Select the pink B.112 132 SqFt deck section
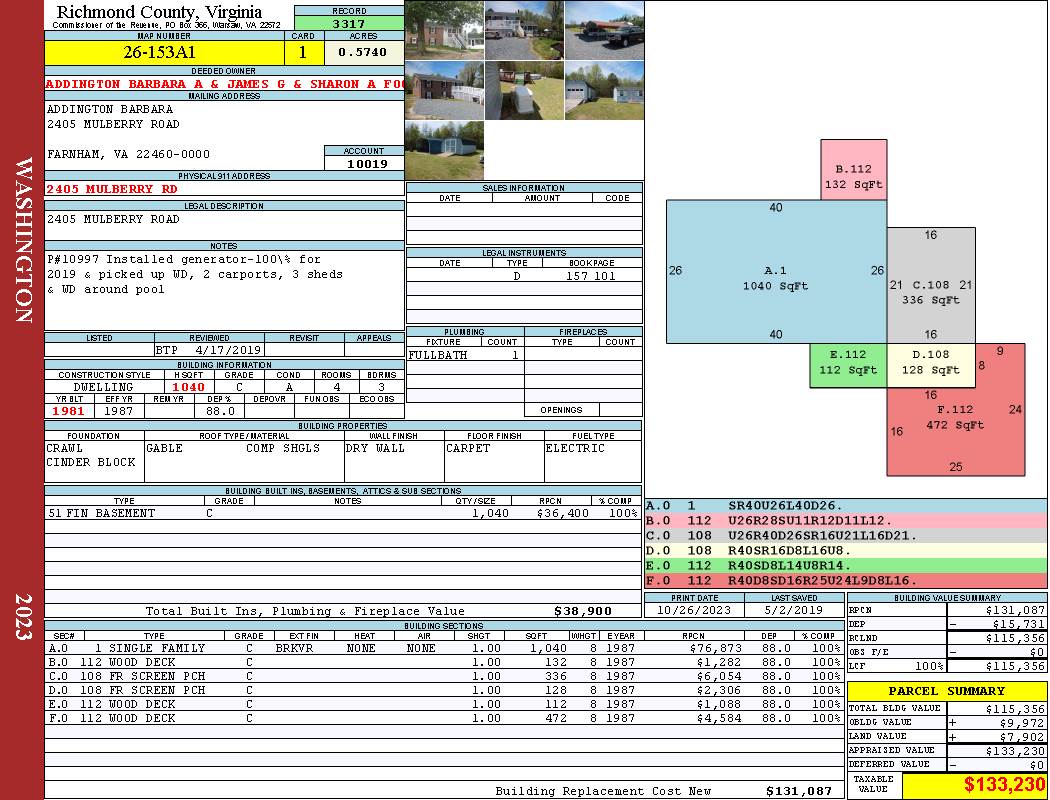The image size is (1050, 800). click(854, 170)
